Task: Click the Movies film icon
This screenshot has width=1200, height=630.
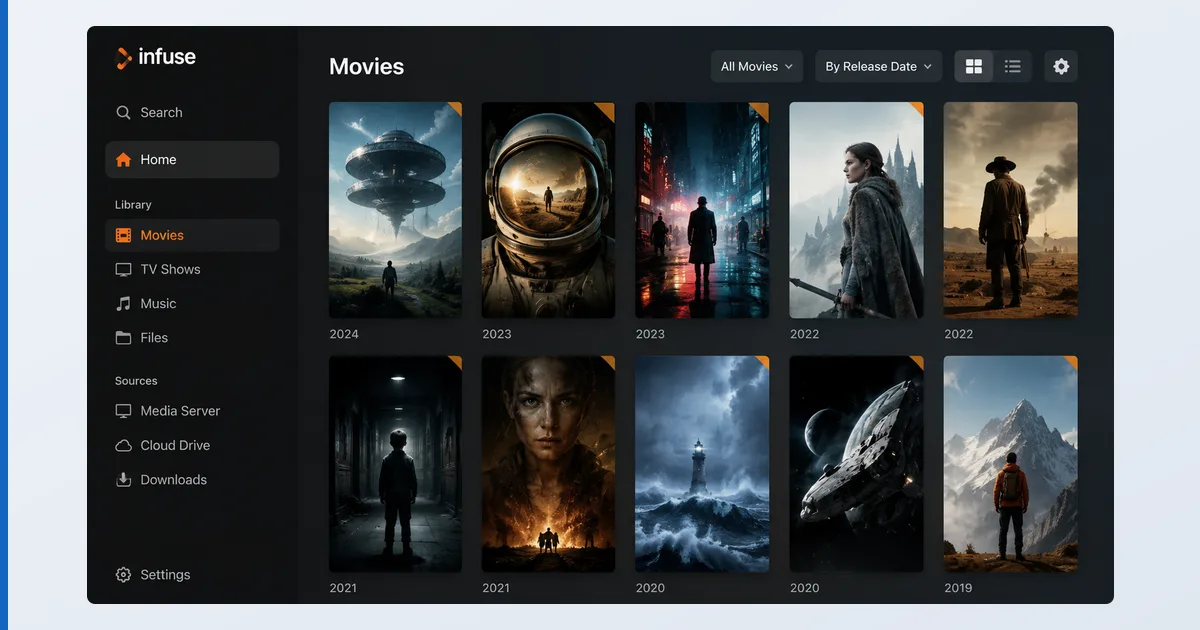Action: tap(123, 236)
